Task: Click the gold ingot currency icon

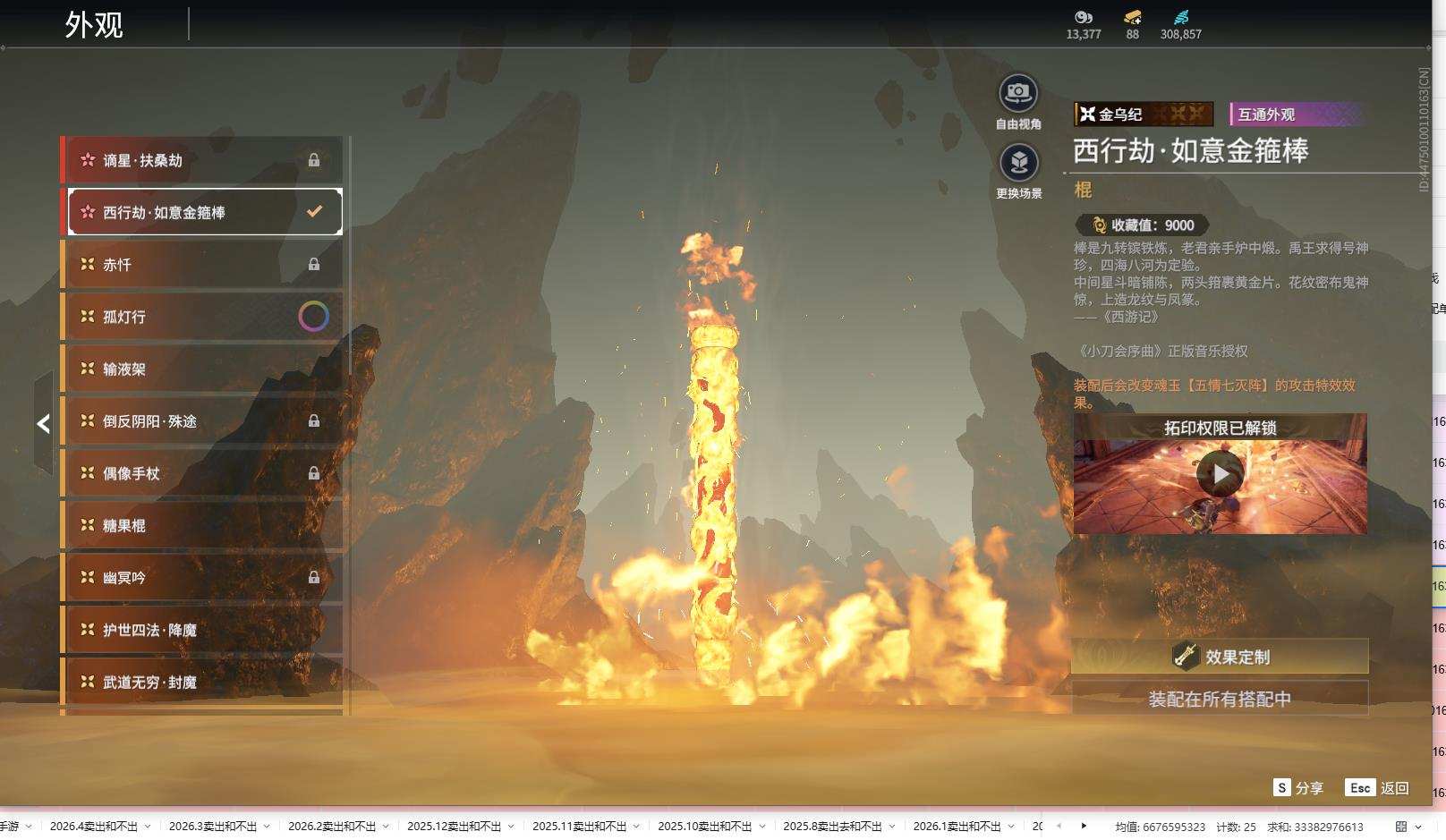Action: pyautogui.click(x=1132, y=17)
